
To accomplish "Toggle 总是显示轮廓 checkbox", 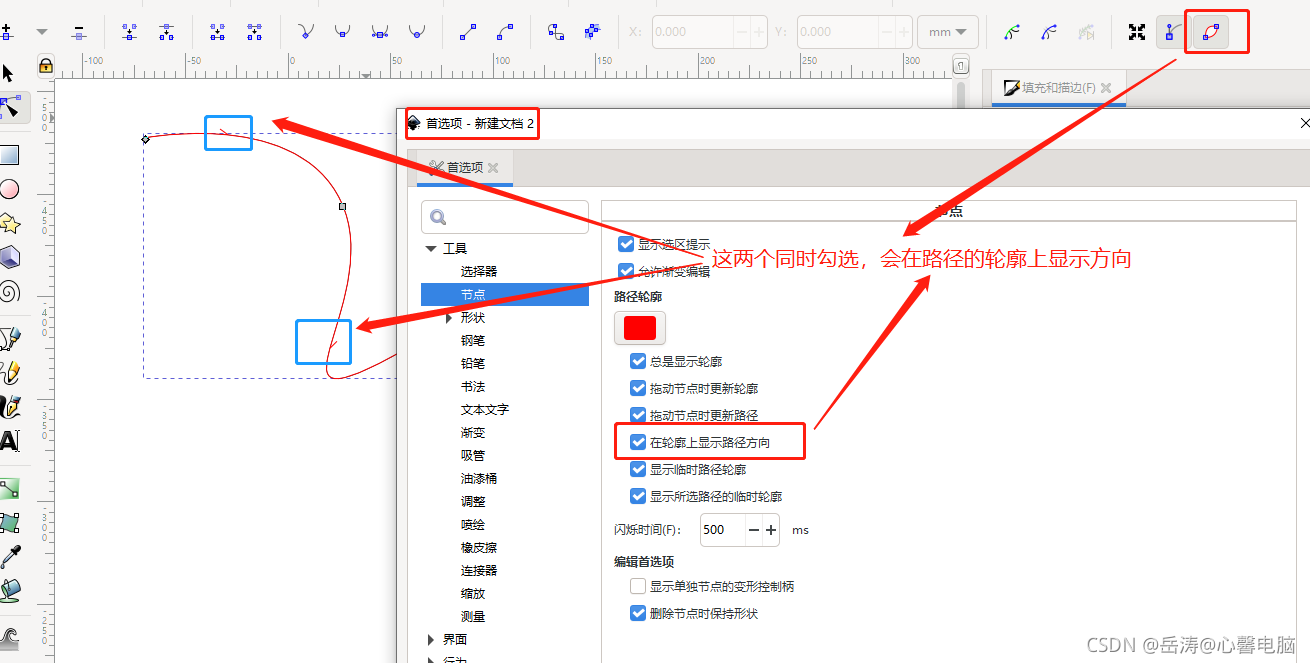I will (x=638, y=361).
